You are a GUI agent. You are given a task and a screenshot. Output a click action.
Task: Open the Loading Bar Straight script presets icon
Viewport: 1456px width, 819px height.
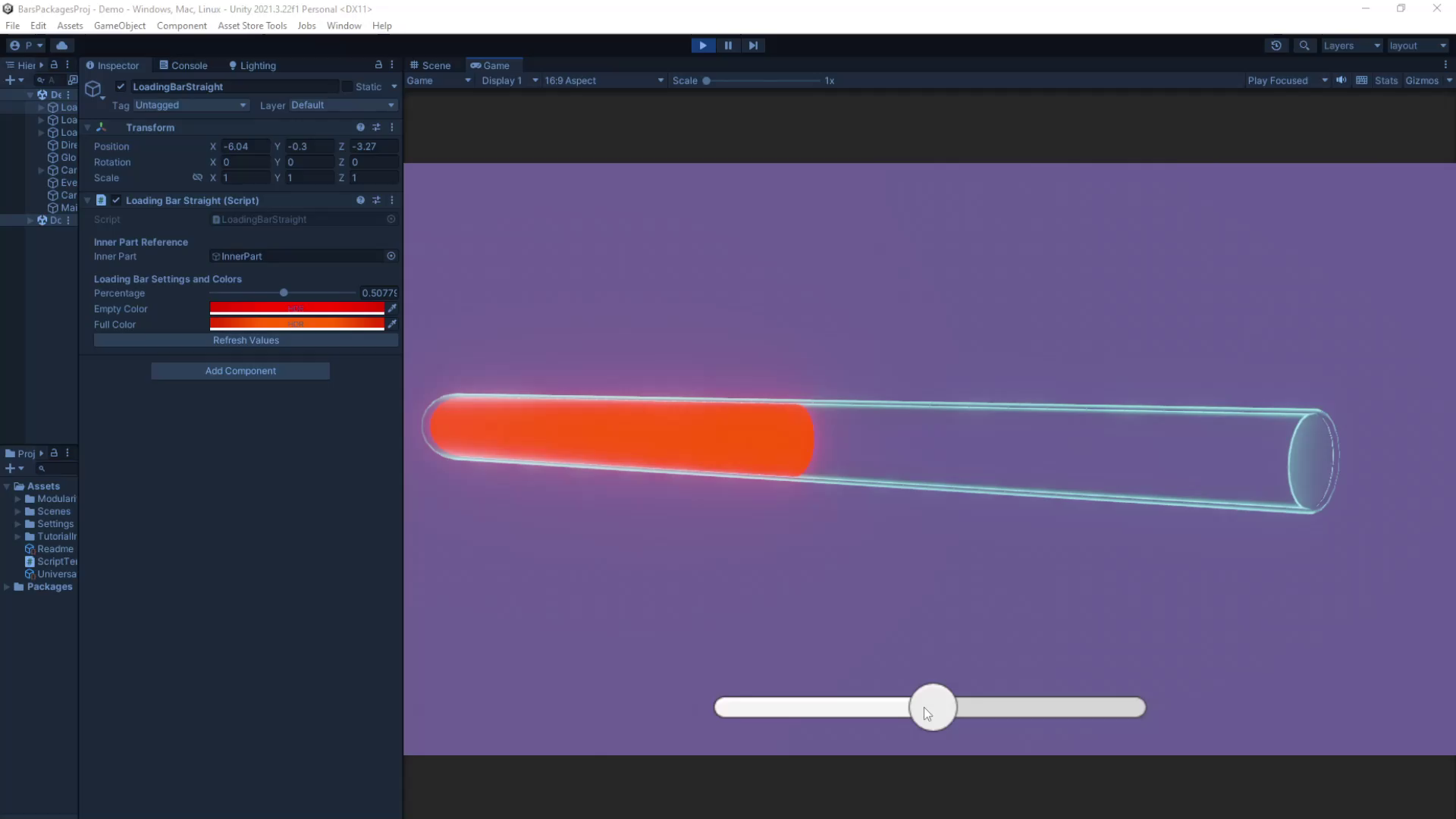click(376, 200)
